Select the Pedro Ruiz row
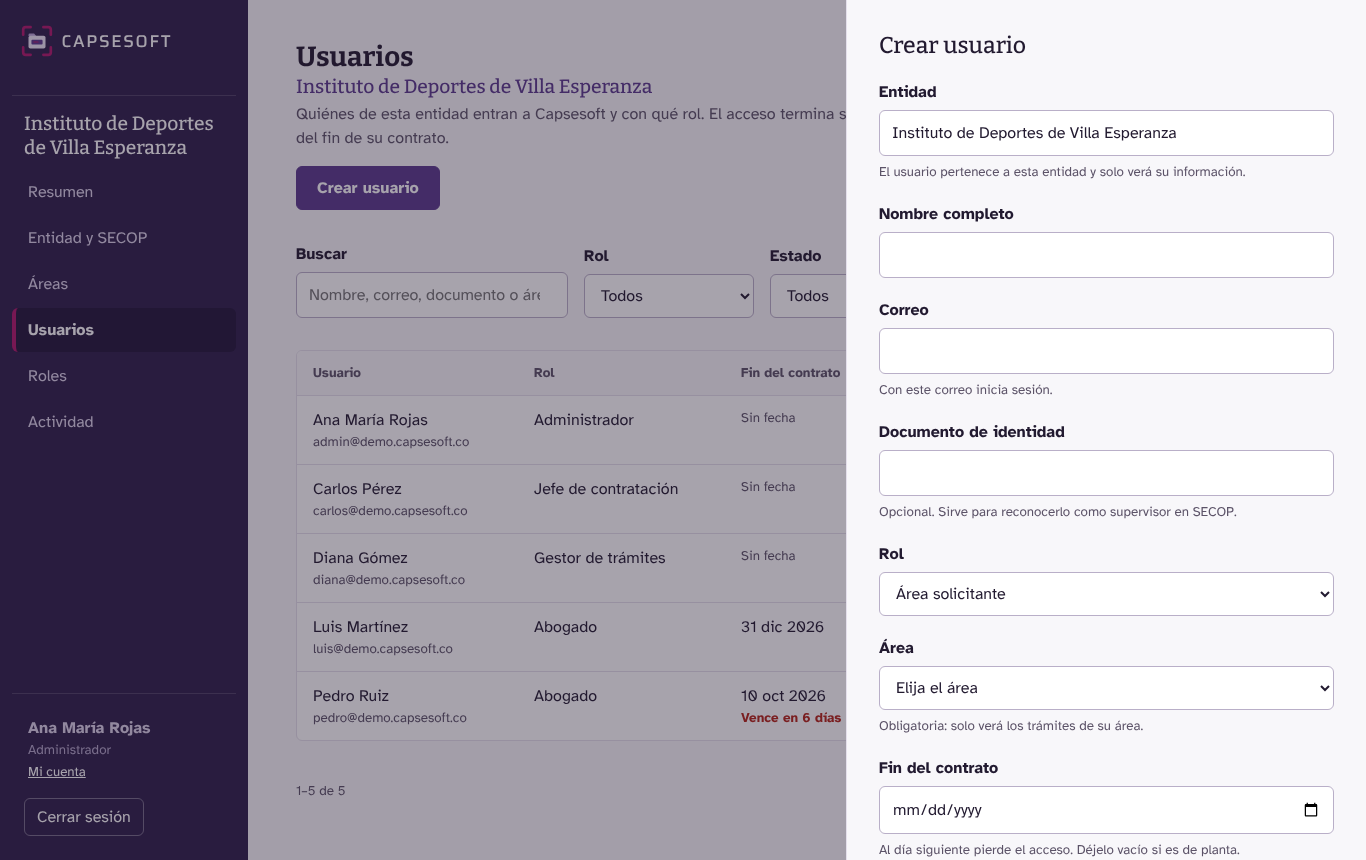The height and width of the screenshot is (860, 1366). pyautogui.click(x=571, y=706)
